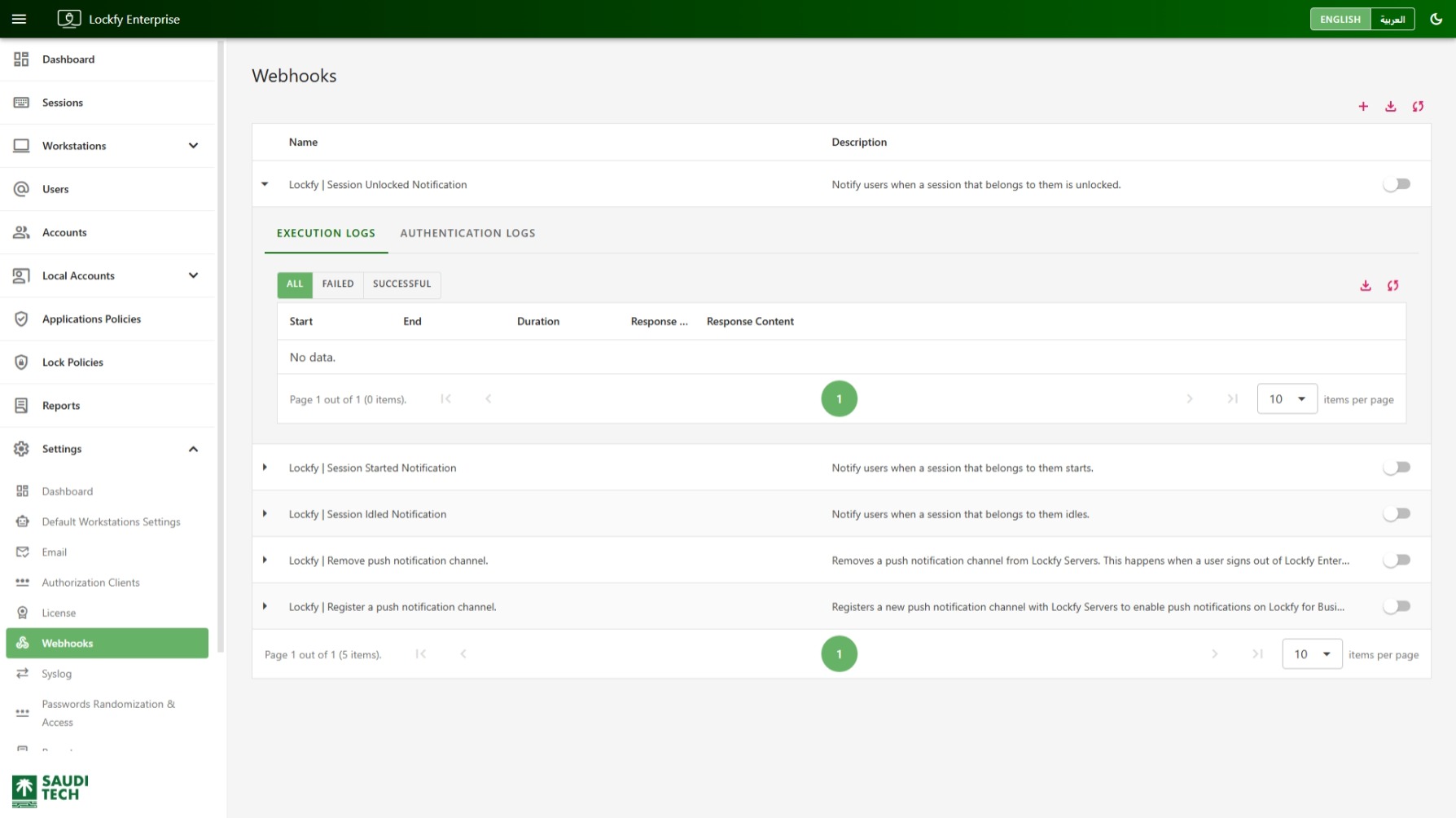Show All execution logs

click(x=295, y=284)
